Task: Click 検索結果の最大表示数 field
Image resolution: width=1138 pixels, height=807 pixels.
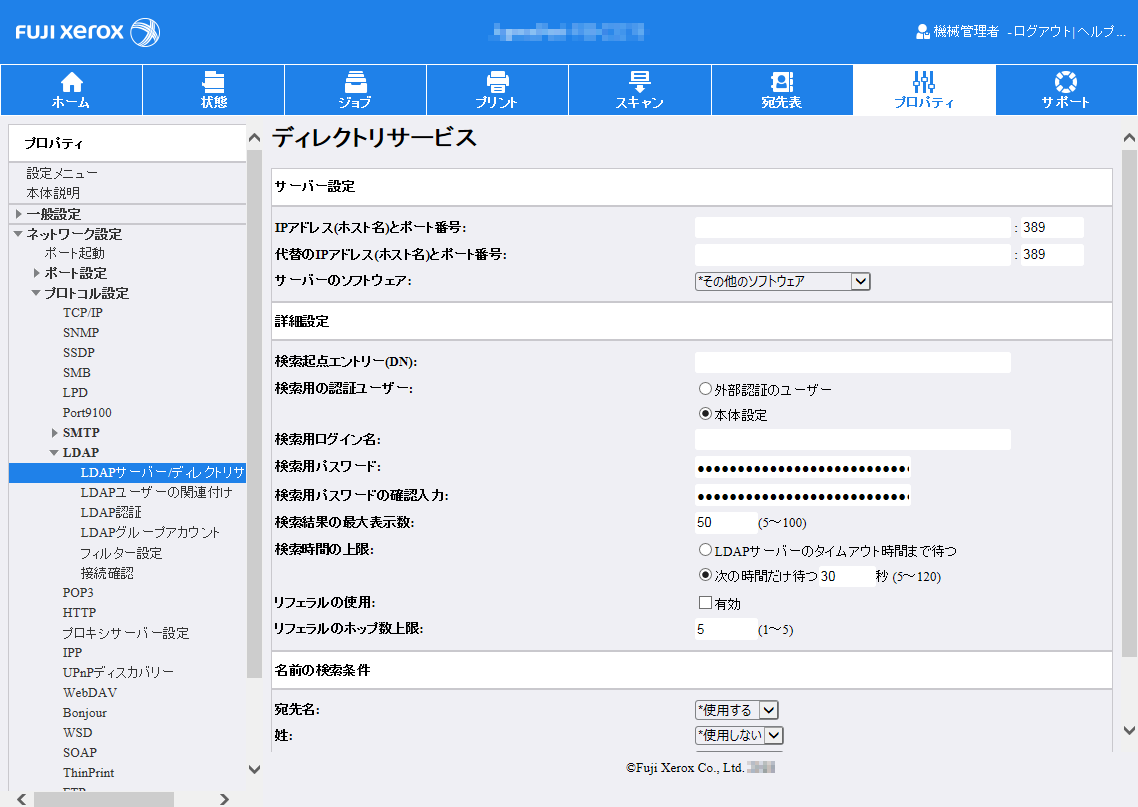Action: 726,523
